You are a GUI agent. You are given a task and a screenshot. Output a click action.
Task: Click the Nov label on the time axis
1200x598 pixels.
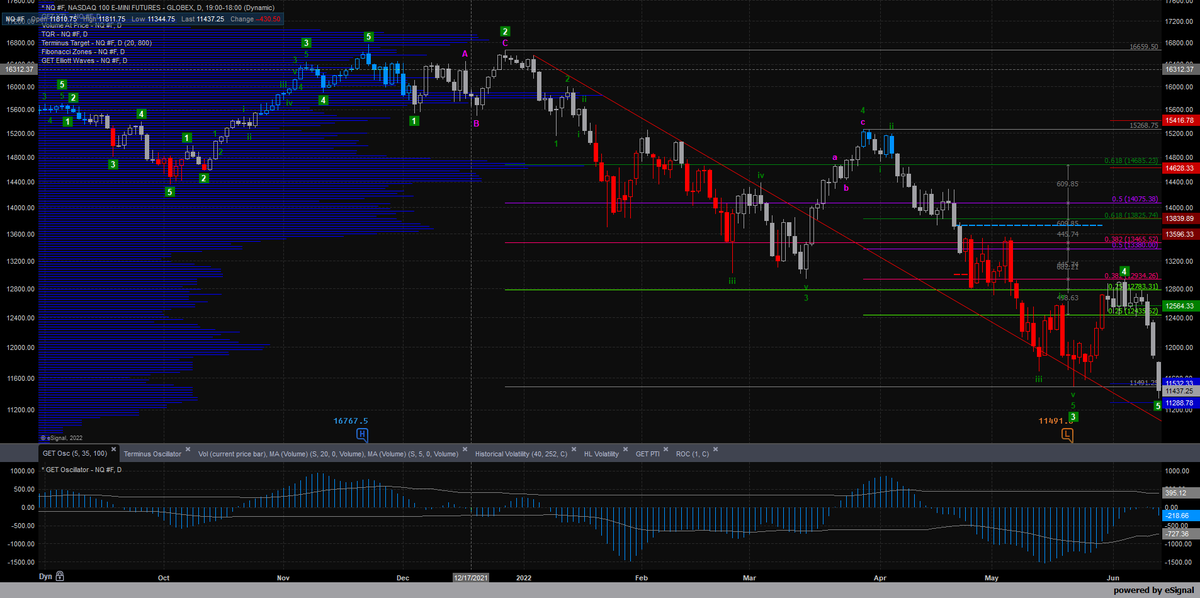(x=282, y=578)
